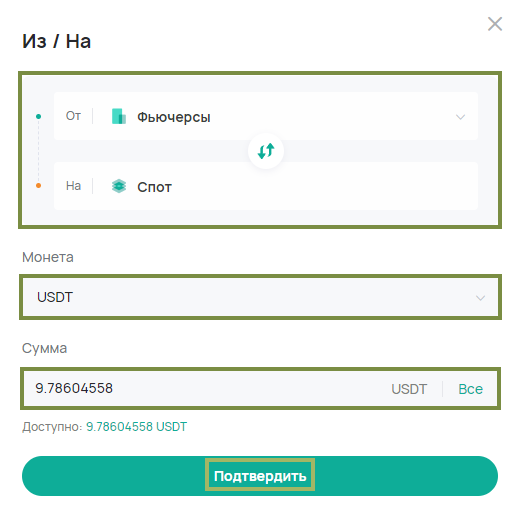The height and width of the screenshot is (516, 520).
Task: Click the Спот layers icon
Action: coord(119,186)
